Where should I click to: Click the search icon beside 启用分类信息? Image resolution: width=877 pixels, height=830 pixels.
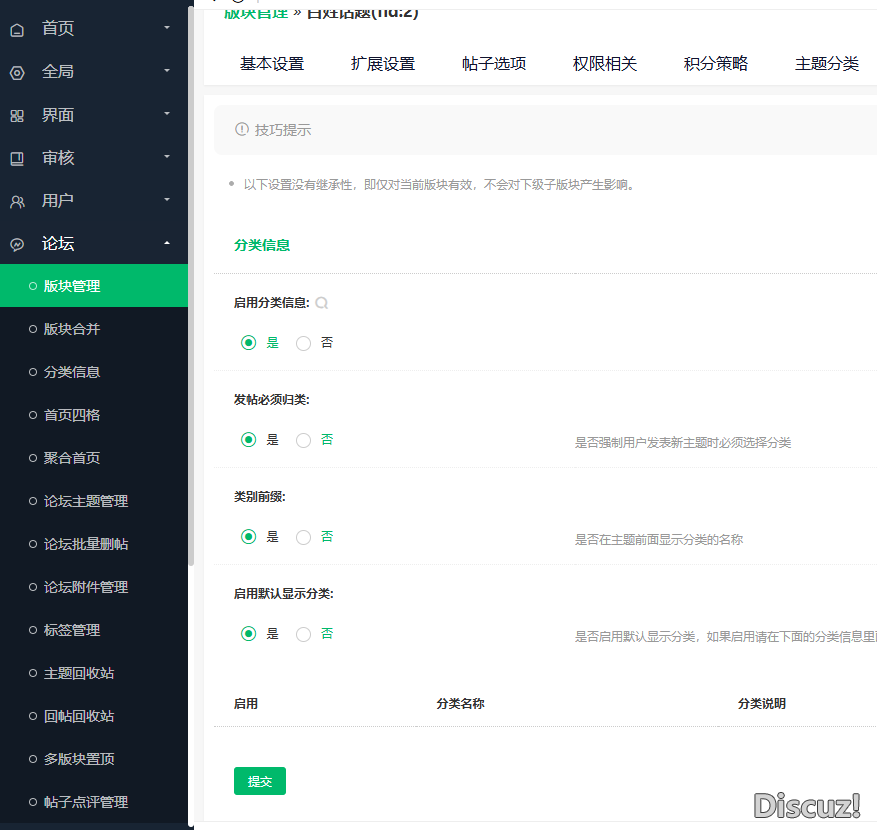pos(322,303)
